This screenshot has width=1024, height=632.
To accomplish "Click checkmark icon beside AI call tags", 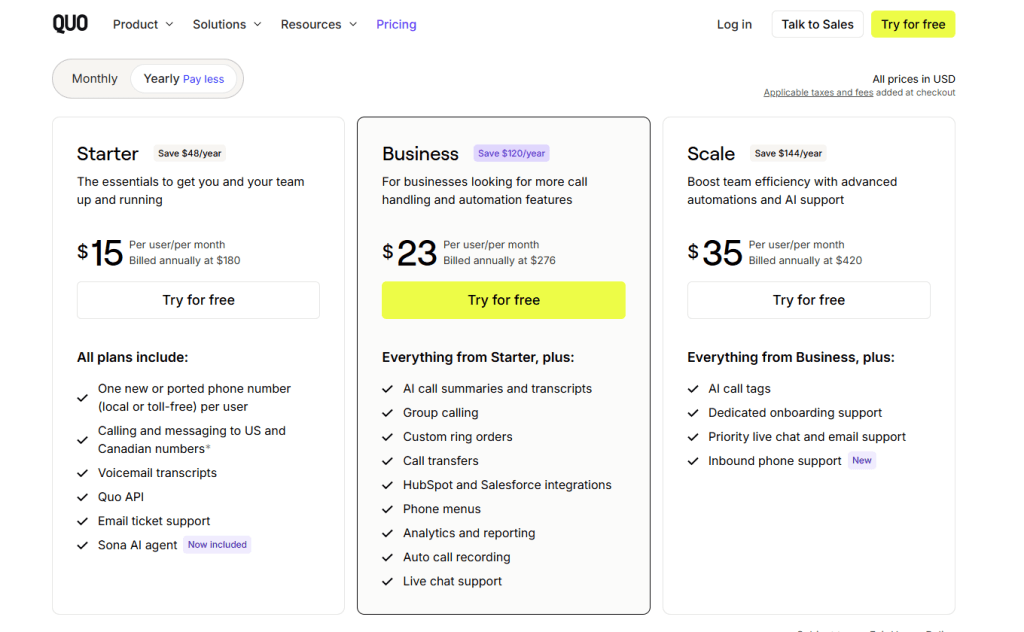I will 693,389.
